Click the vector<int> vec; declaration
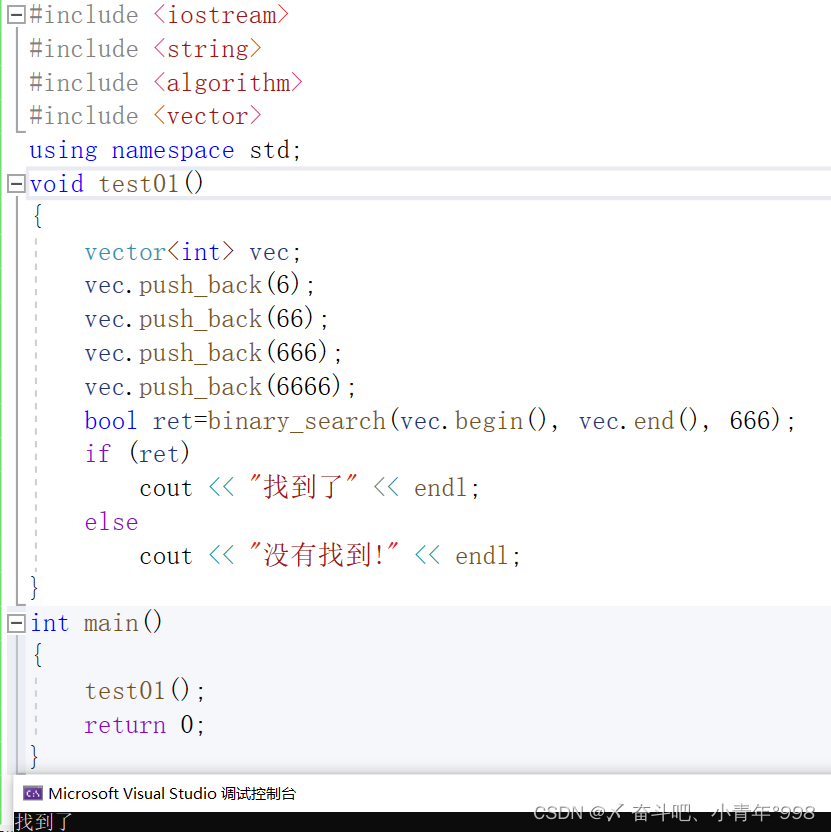 (x=193, y=252)
